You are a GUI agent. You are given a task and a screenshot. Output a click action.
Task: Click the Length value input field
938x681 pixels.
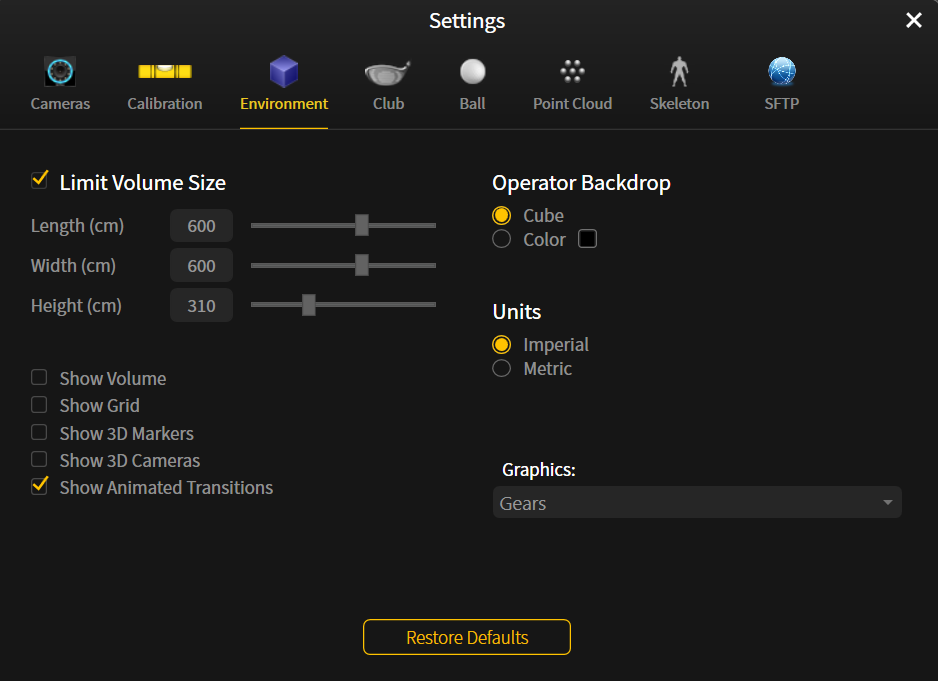pos(201,226)
